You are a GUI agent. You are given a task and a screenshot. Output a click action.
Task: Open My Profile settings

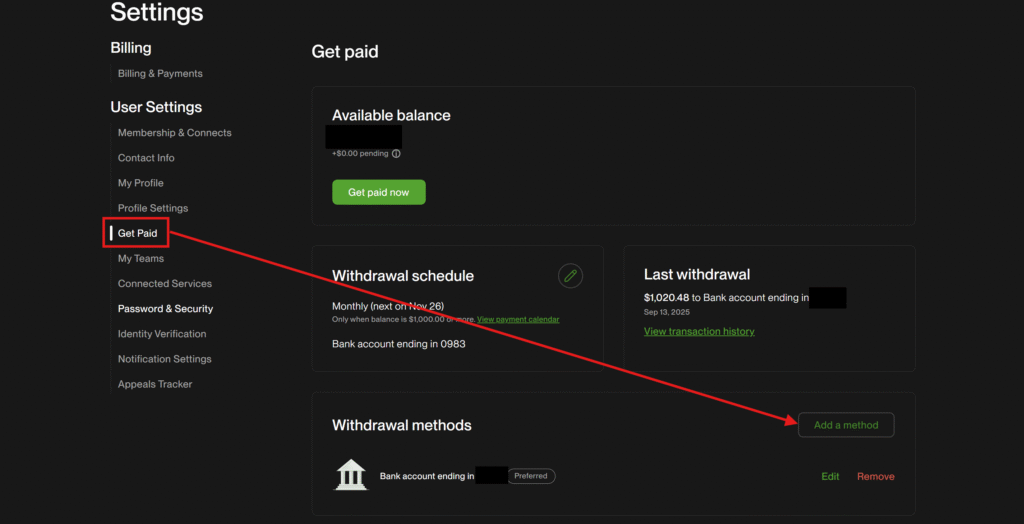[x=140, y=183]
